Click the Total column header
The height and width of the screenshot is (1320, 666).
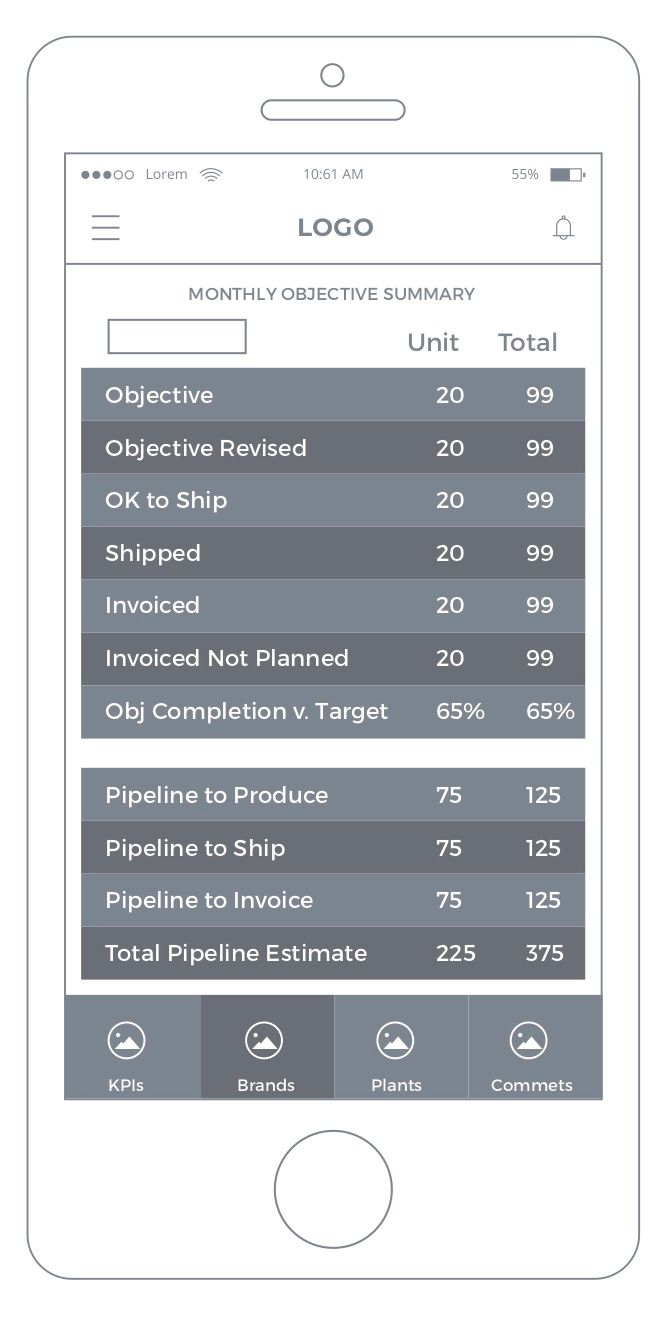[527, 342]
